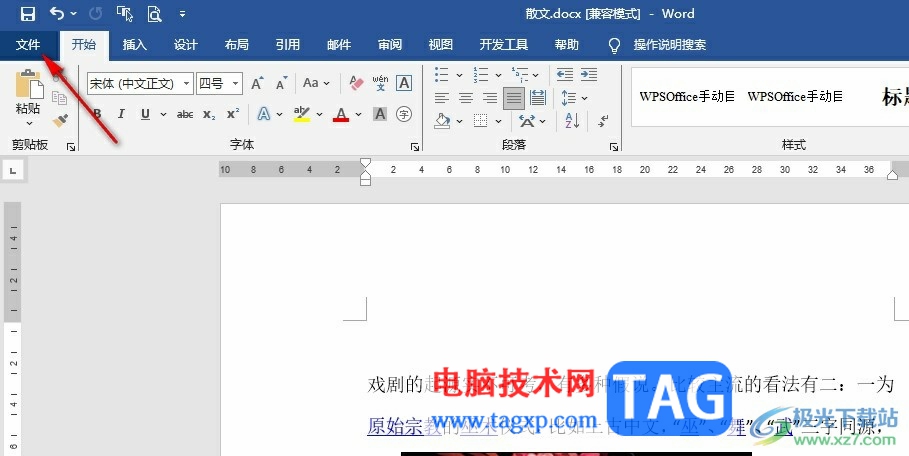Screen dimensions: 909x456
Task: Click the Copy icon in clipboard group
Action: (x=59, y=98)
